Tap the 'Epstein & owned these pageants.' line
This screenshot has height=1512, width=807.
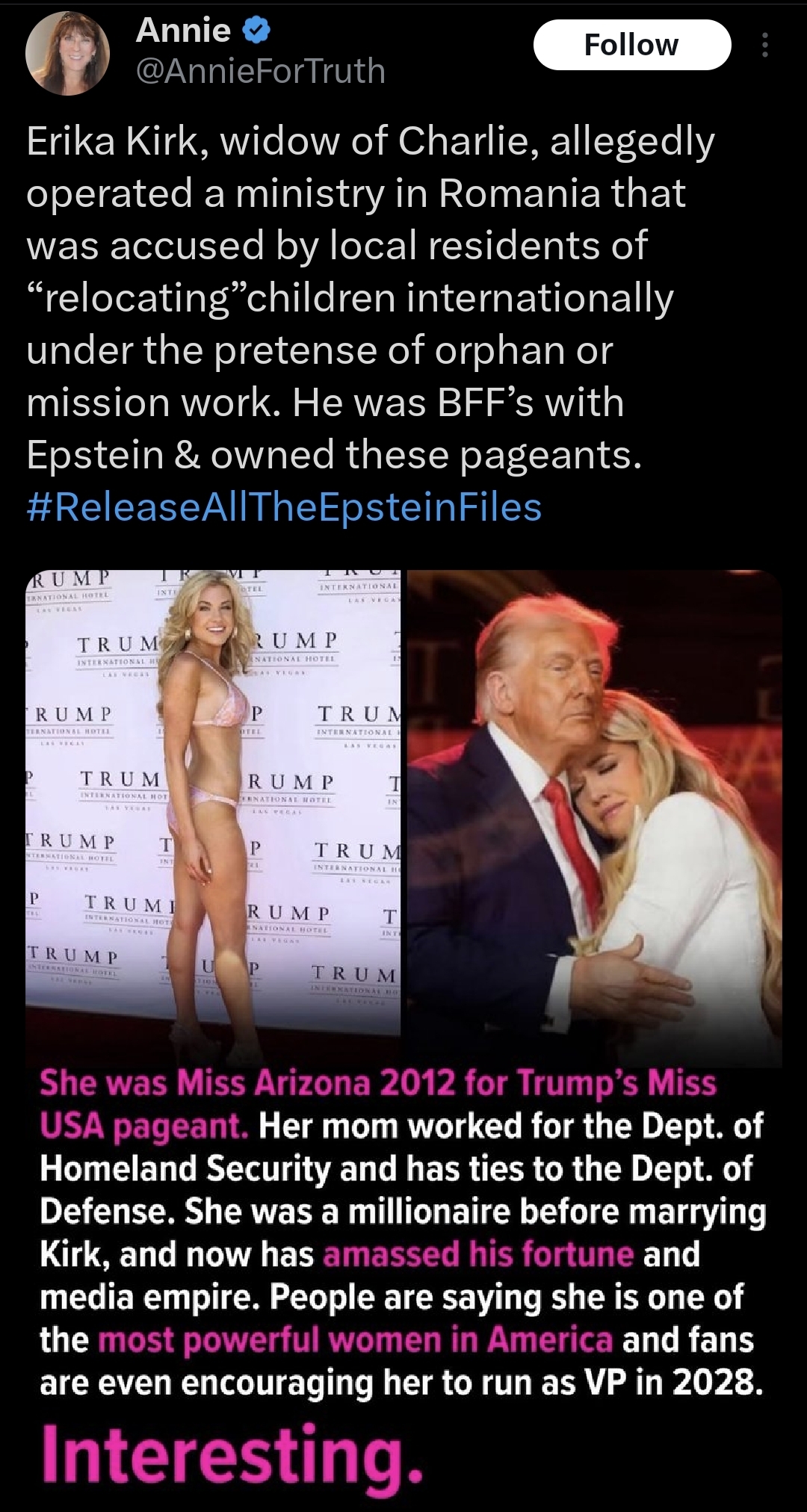[x=334, y=455]
